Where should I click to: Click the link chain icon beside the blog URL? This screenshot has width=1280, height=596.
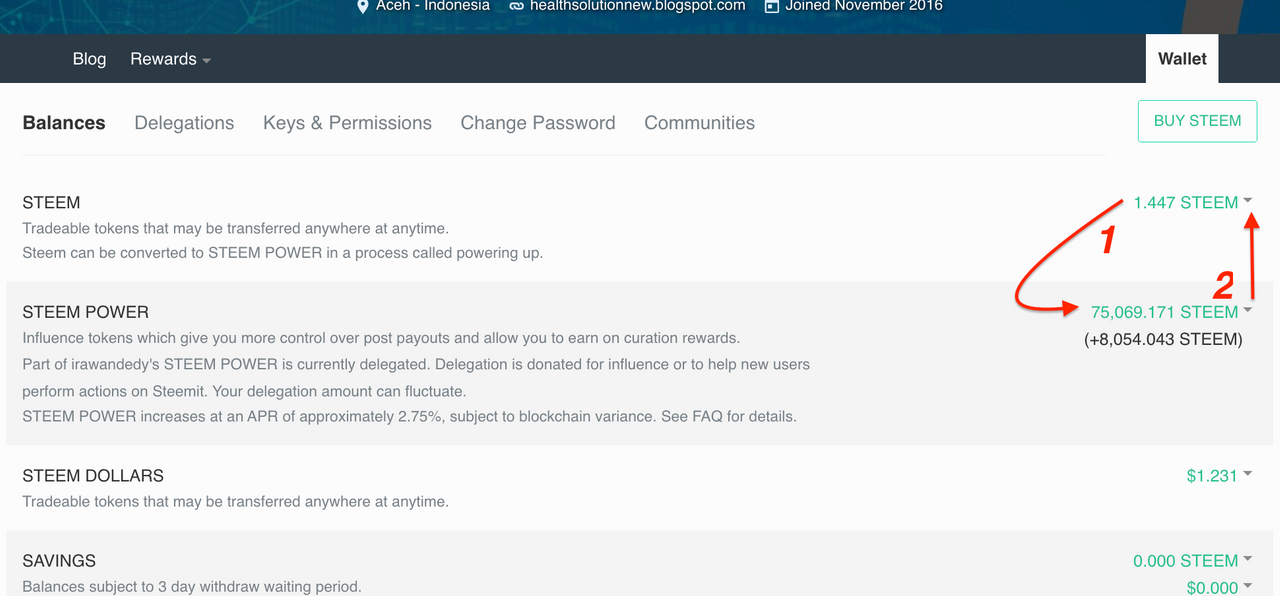tap(516, 6)
